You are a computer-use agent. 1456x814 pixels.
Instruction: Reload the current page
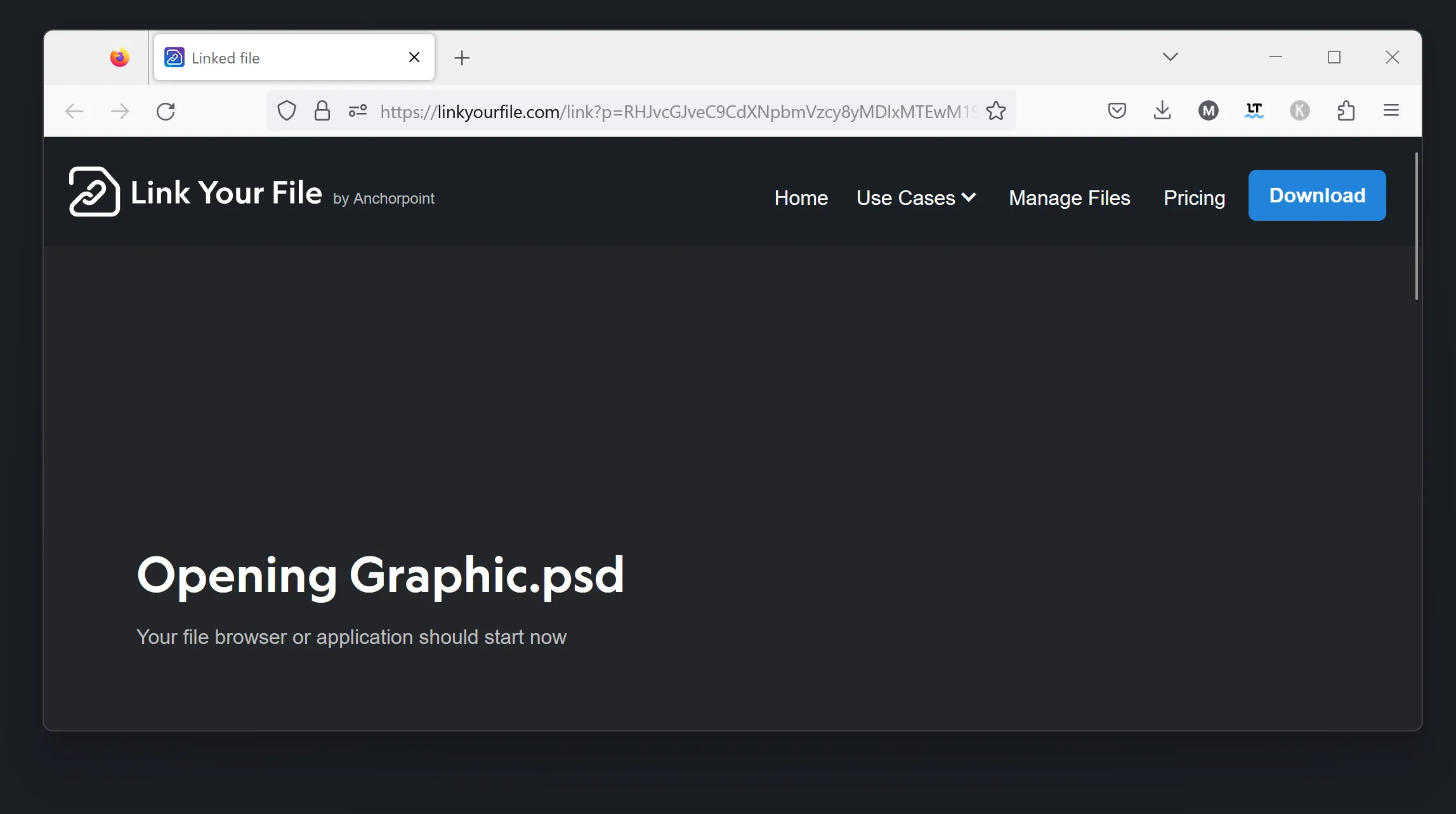pyautogui.click(x=166, y=110)
